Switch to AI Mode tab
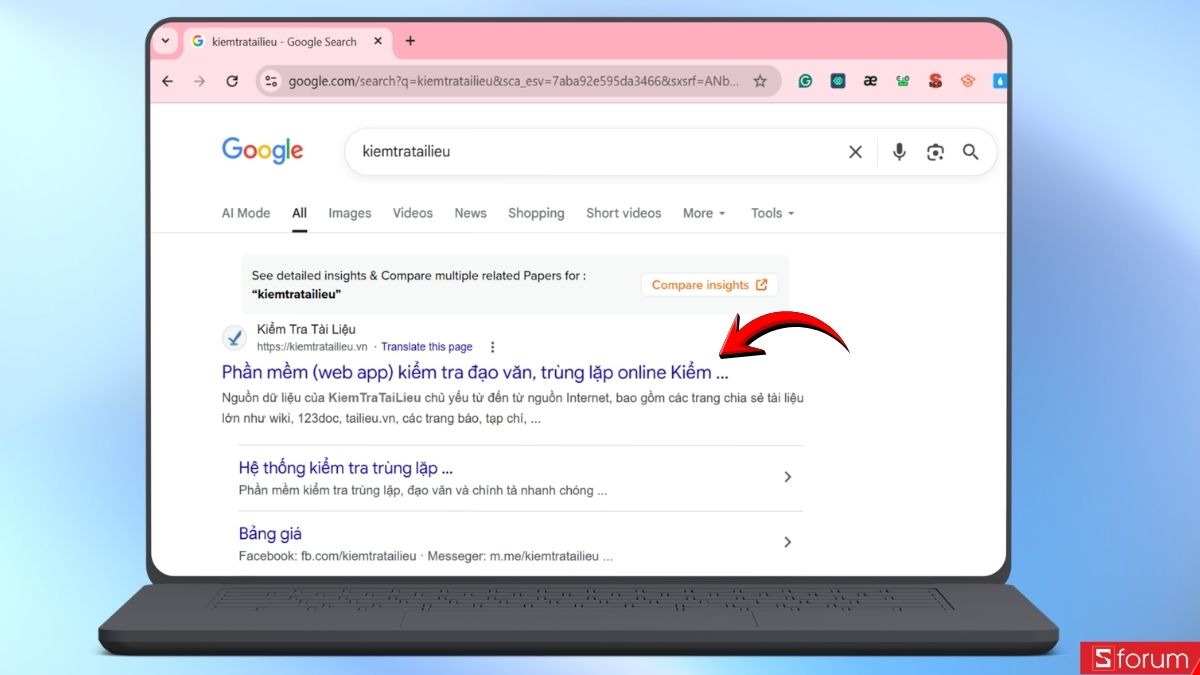 (x=246, y=213)
